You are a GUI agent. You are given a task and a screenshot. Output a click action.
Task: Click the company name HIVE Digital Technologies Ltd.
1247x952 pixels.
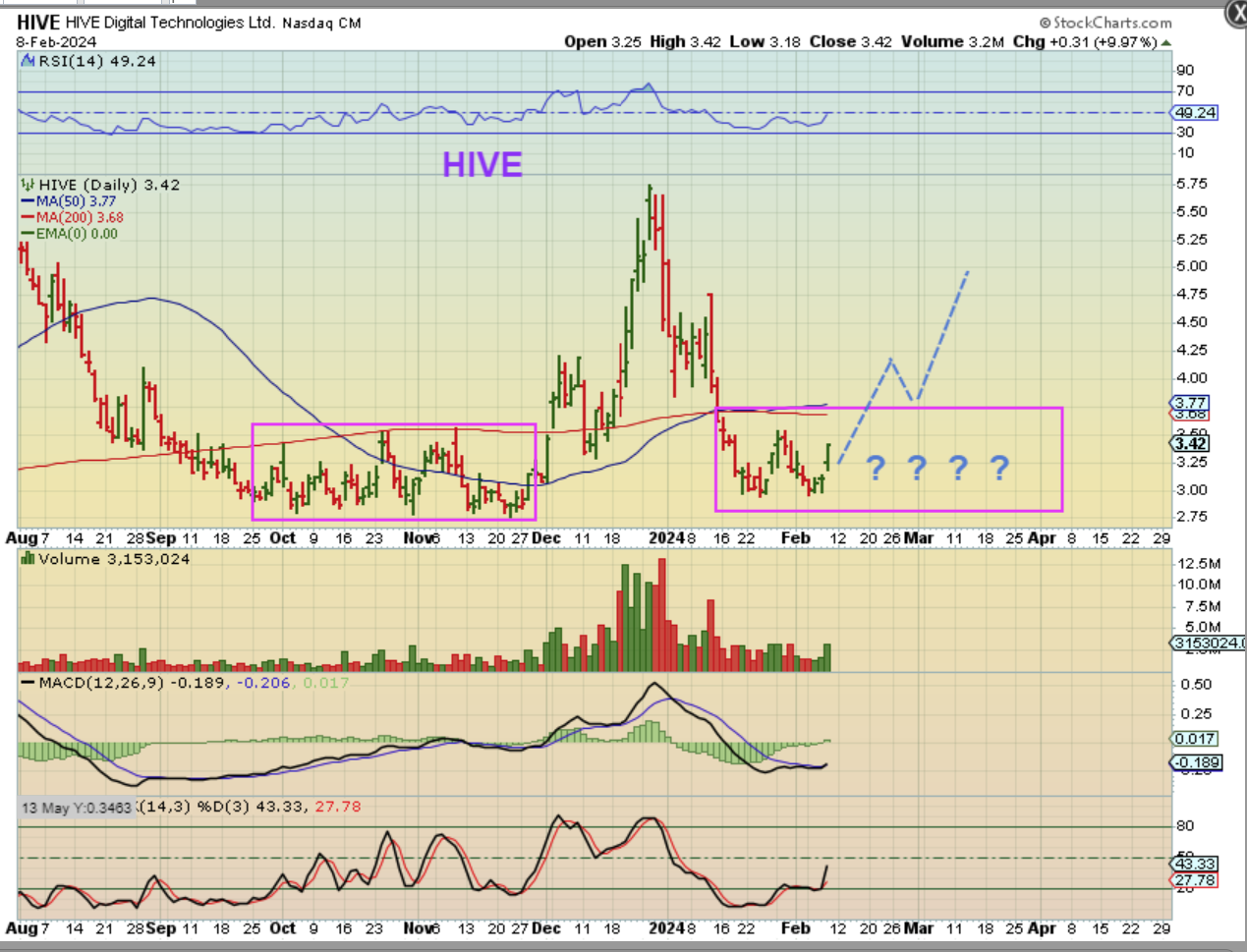pos(170,23)
